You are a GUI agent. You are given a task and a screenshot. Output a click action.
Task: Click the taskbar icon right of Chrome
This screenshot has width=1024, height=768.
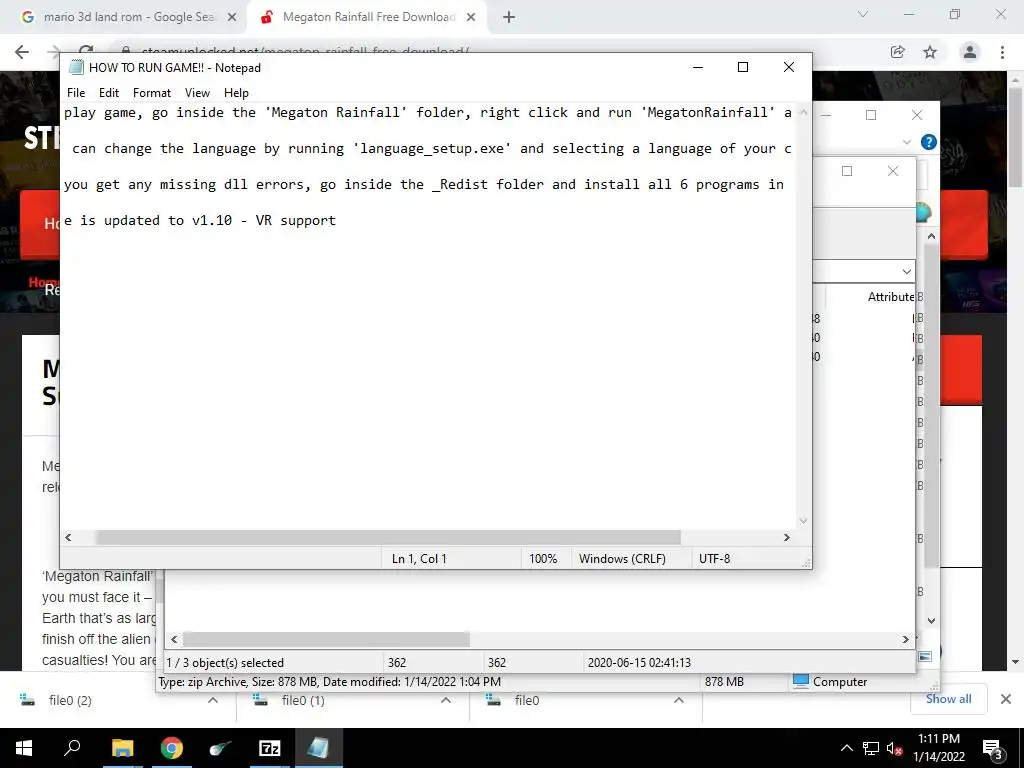point(220,748)
